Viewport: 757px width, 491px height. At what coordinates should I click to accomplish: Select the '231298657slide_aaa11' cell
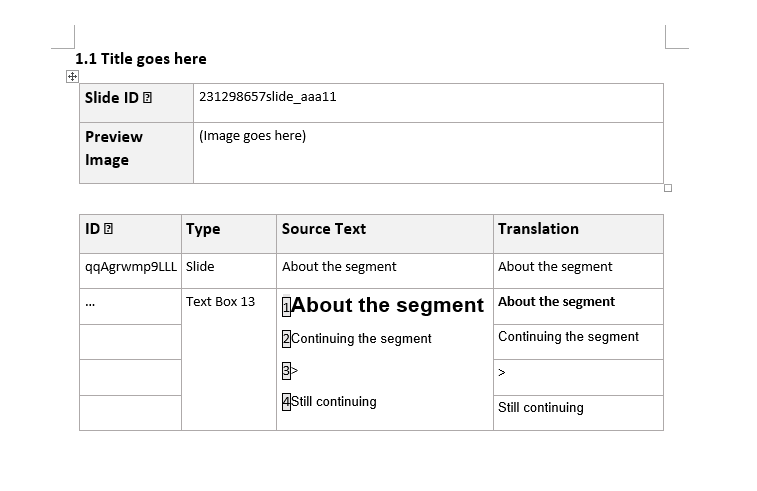(x=428, y=103)
